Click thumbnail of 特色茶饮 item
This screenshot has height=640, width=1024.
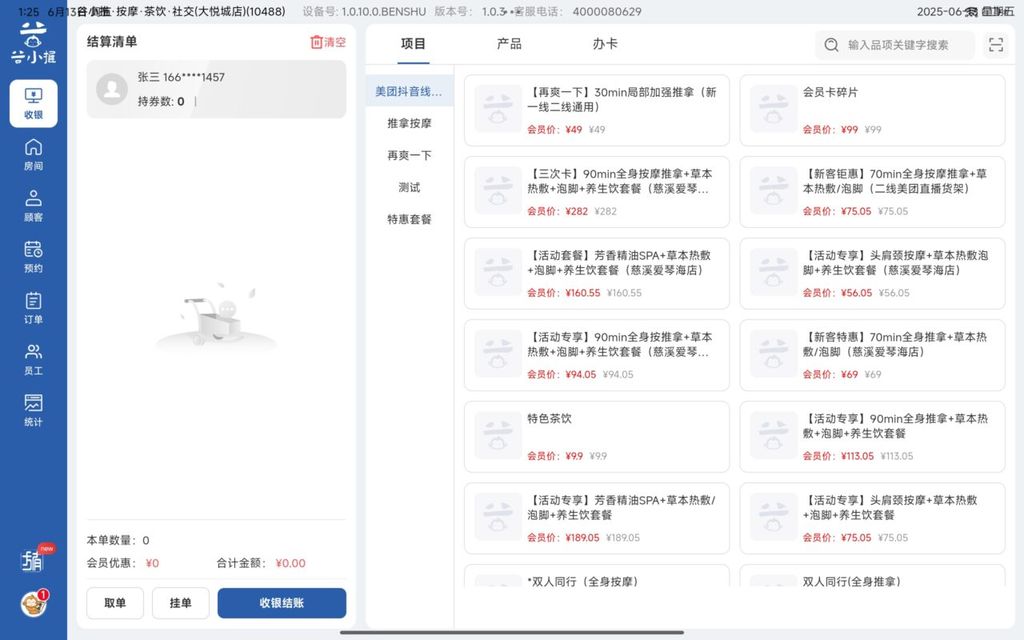(498, 436)
